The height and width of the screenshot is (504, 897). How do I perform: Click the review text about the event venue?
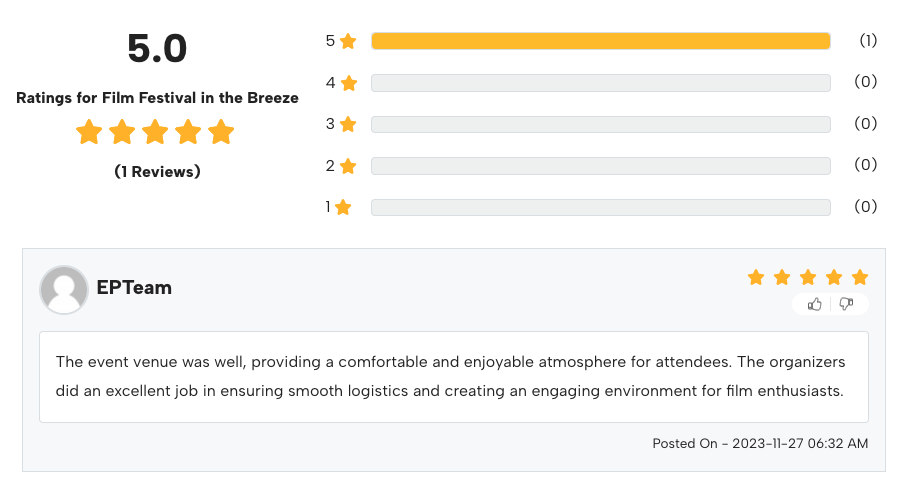[x=450, y=376]
